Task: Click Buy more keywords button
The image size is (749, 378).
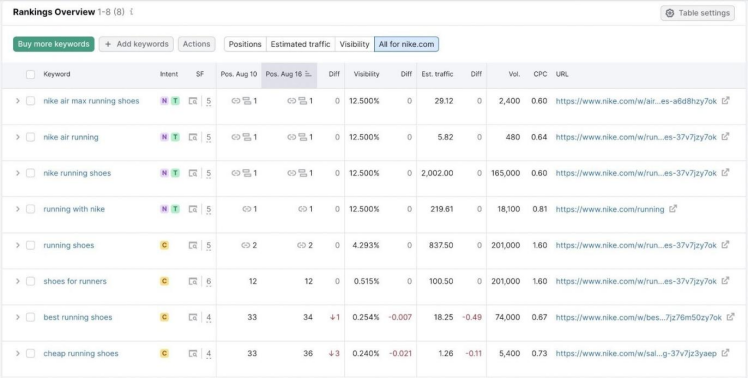Action: (x=54, y=44)
